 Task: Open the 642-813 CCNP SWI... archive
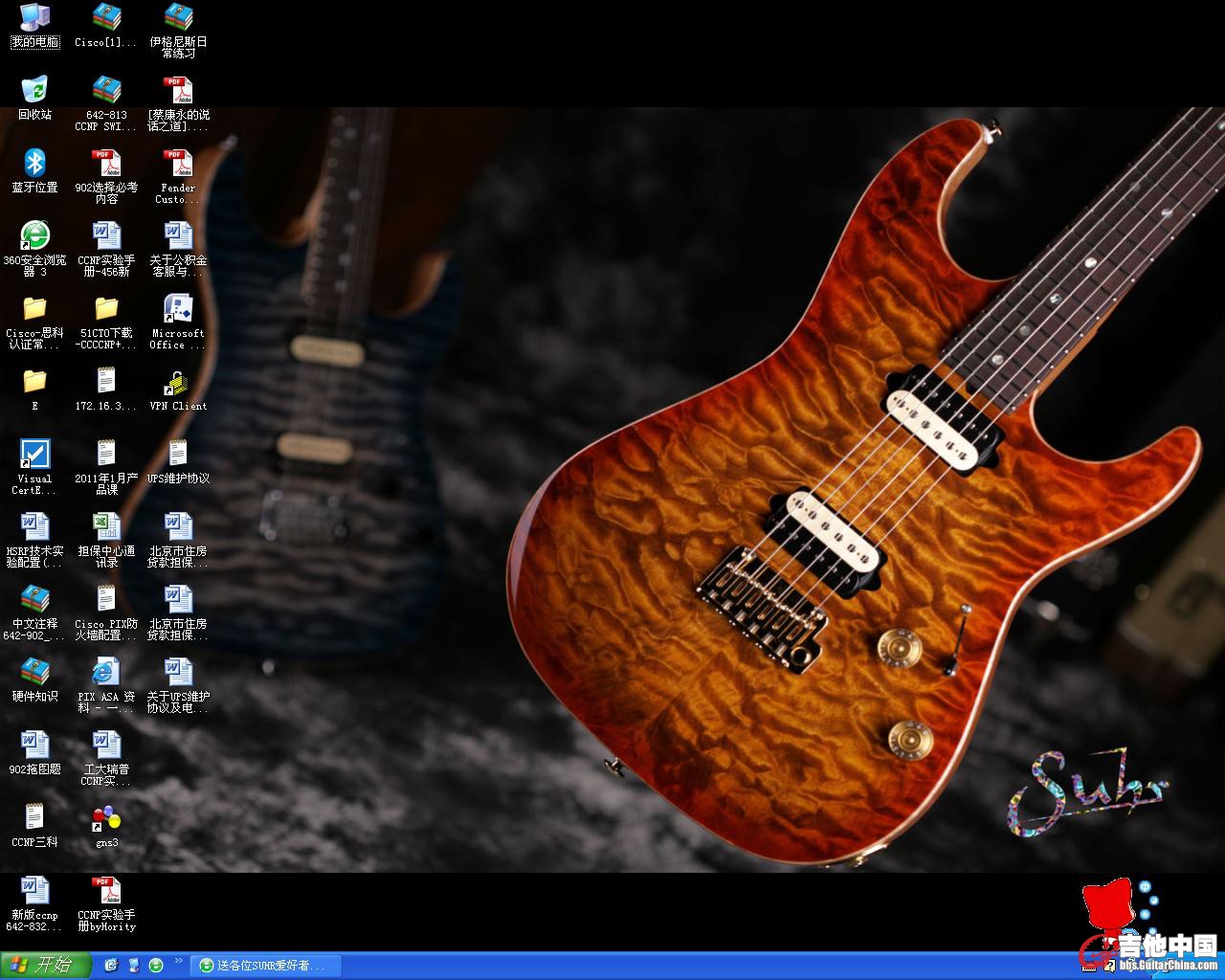click(106, 103)
